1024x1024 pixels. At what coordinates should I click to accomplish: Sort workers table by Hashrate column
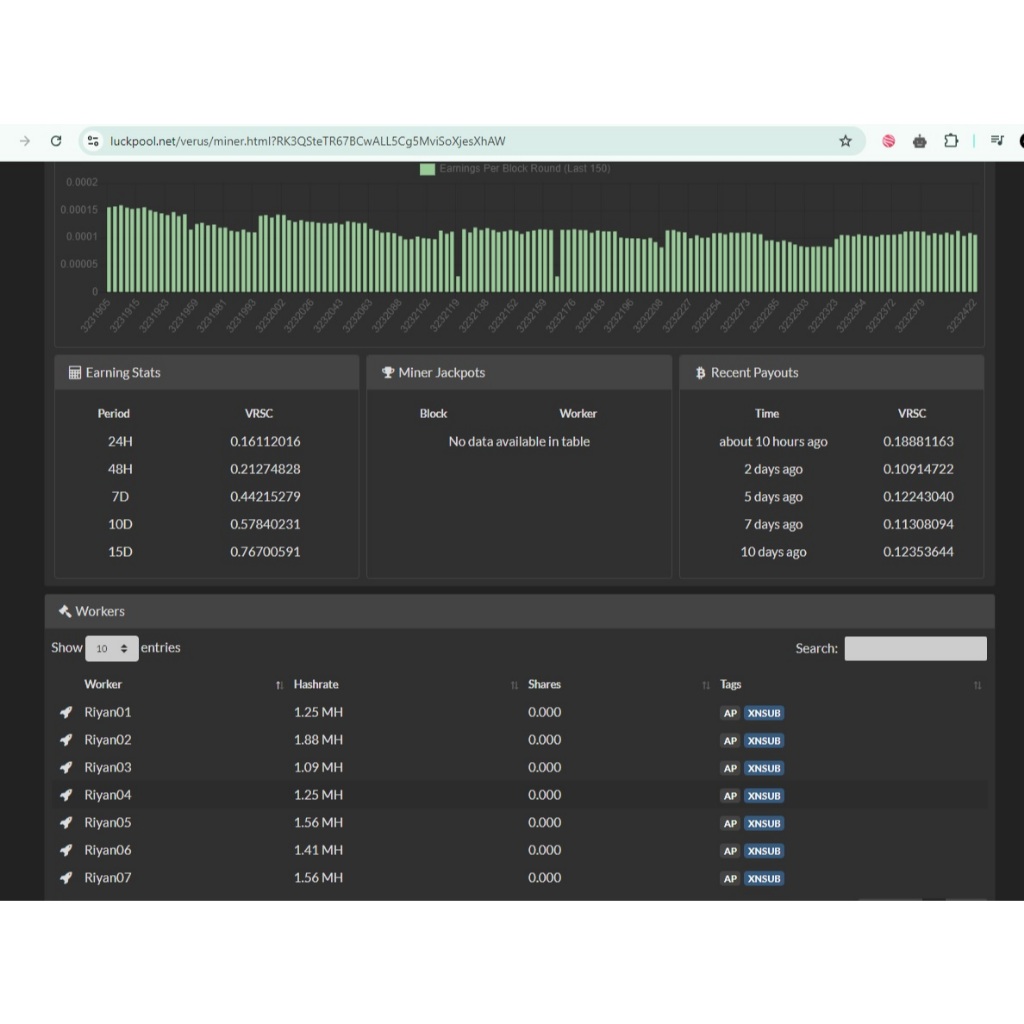[316, 685]
